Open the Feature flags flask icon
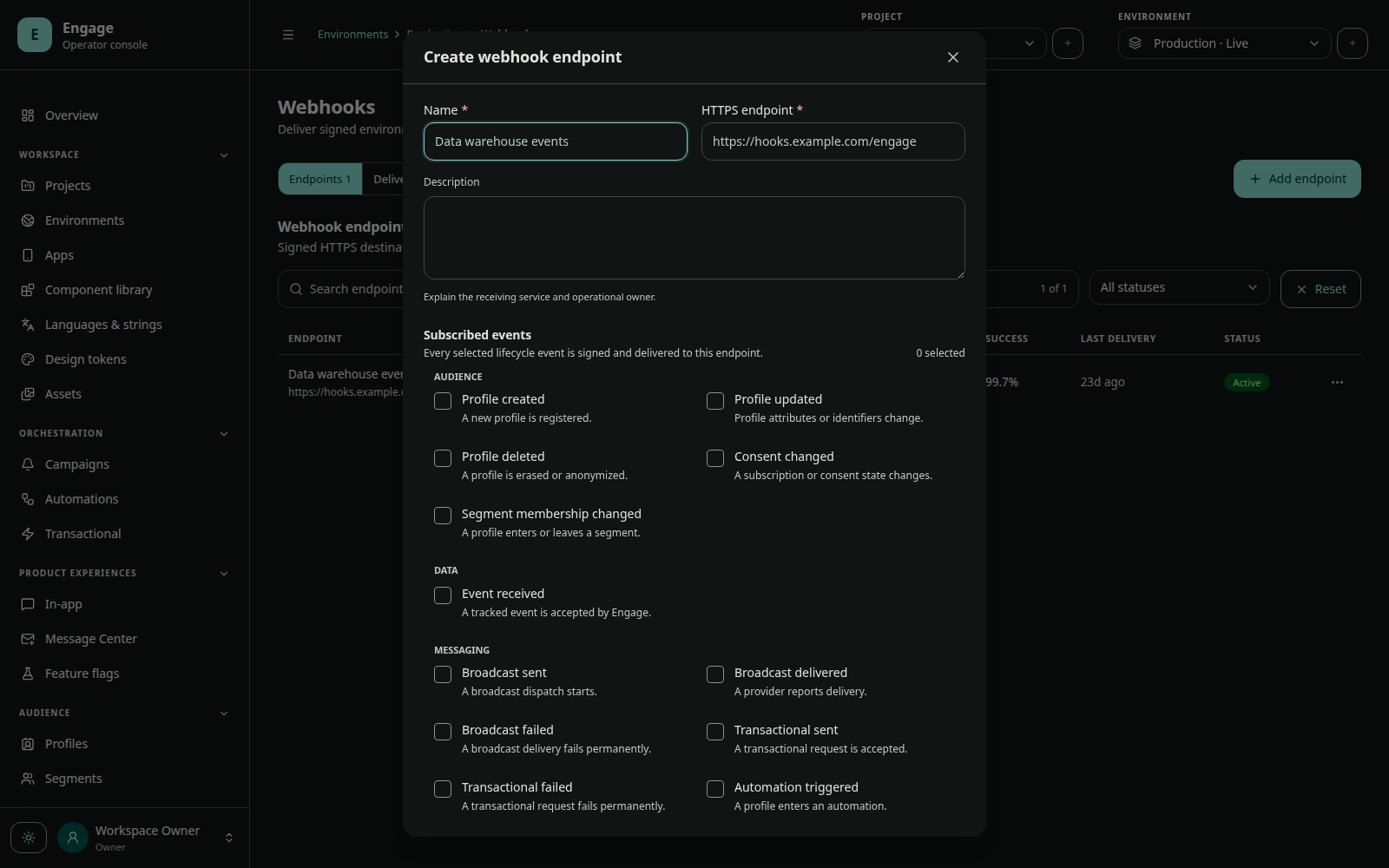The height and width of the screenshot is (868, 1389). click(28, 674)
